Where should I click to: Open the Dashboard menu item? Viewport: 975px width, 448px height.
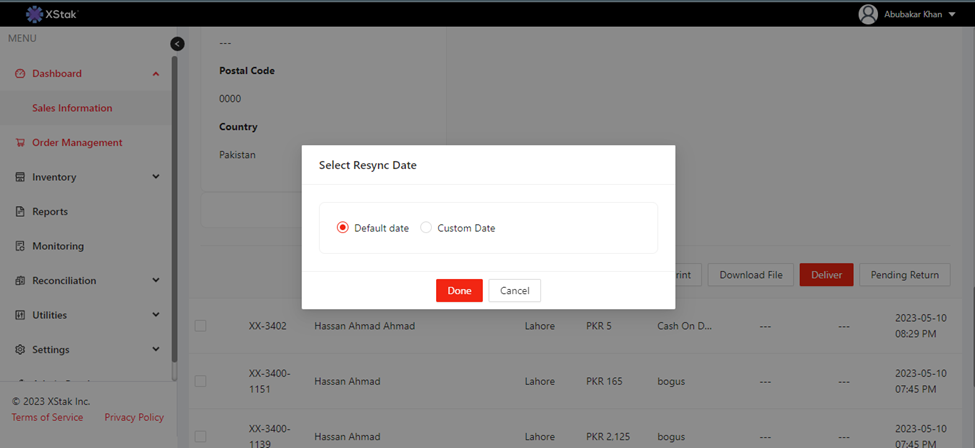point(57,73)
